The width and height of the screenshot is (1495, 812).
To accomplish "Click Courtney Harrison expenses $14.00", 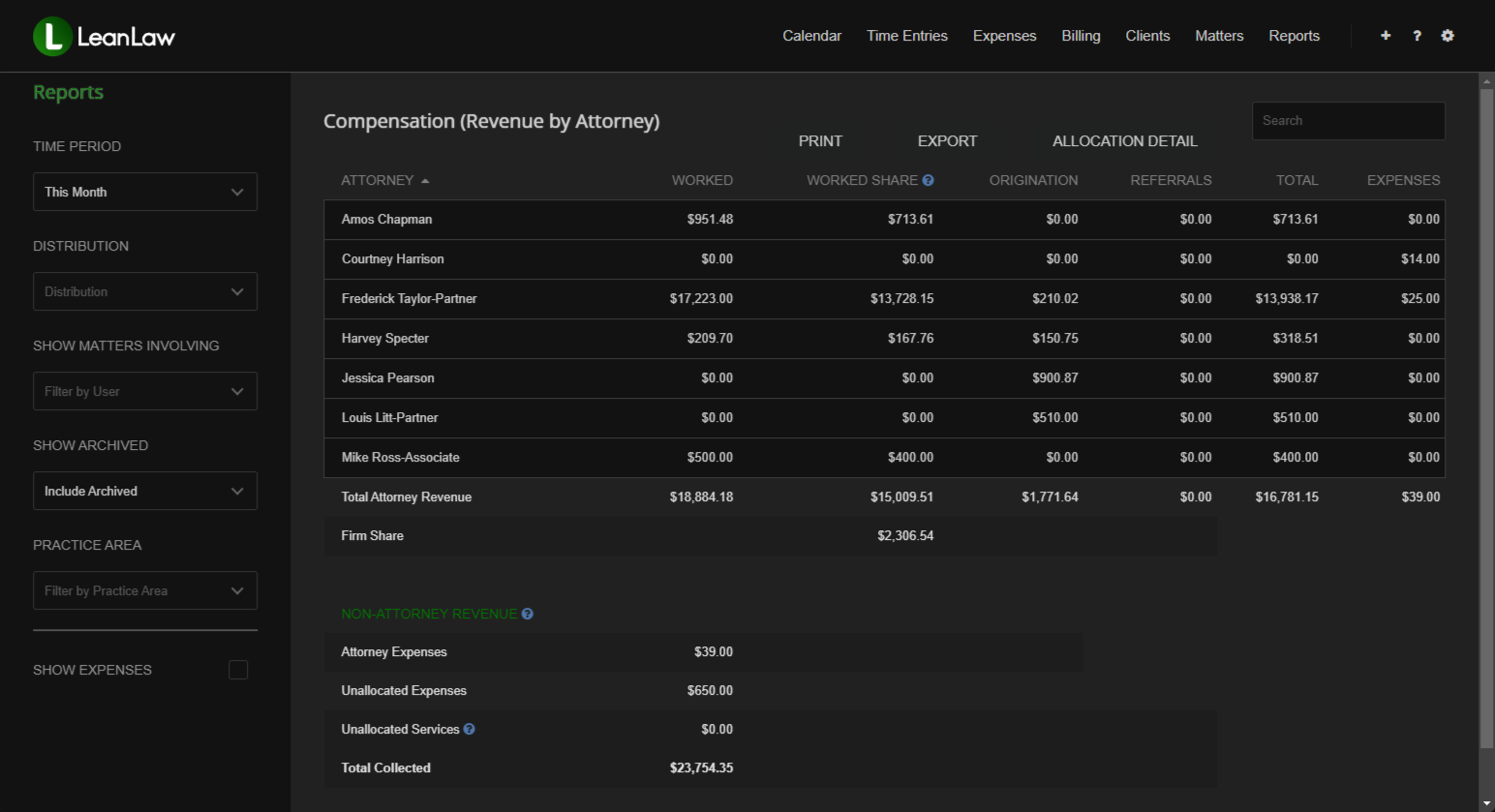I will click(1420, 258).
